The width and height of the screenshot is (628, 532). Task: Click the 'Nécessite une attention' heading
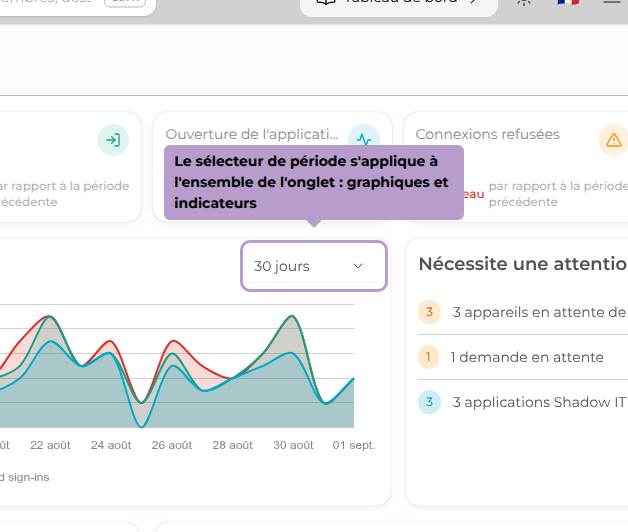[523, 264]
